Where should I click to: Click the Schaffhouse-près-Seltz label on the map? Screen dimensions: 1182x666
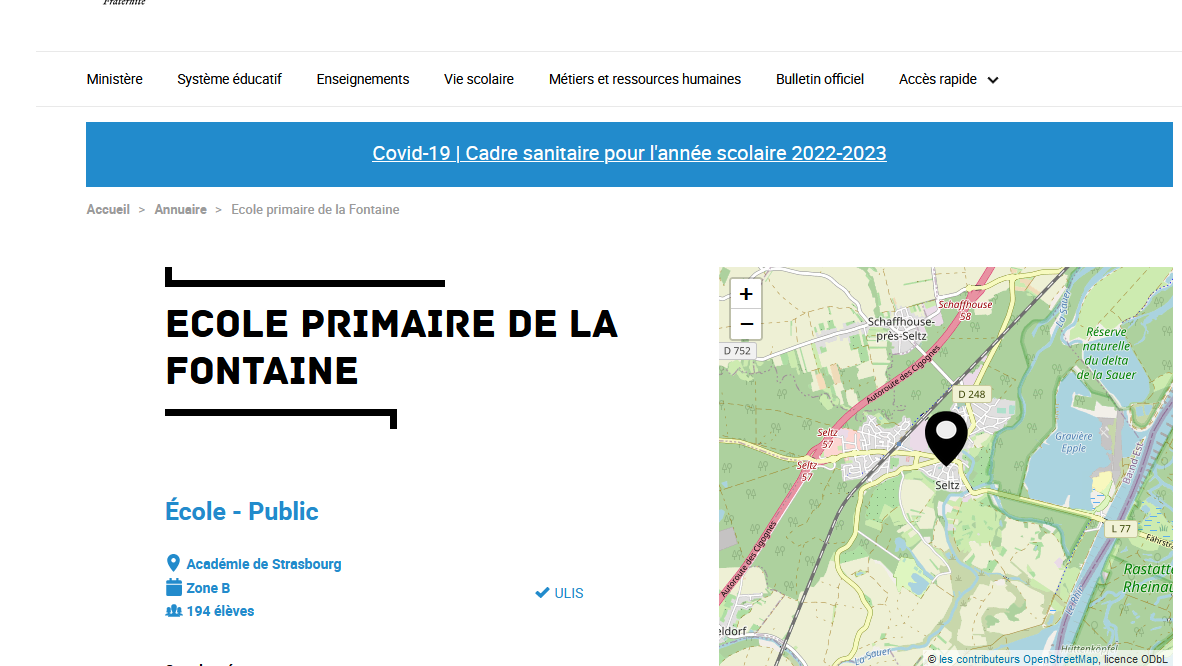point(901,328)
